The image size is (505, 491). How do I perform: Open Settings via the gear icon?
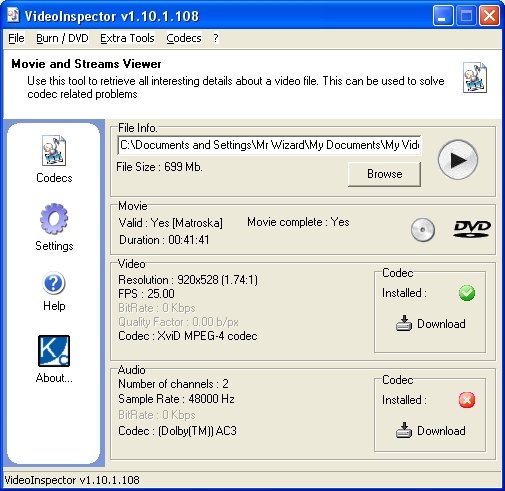(x=54, y=219)
